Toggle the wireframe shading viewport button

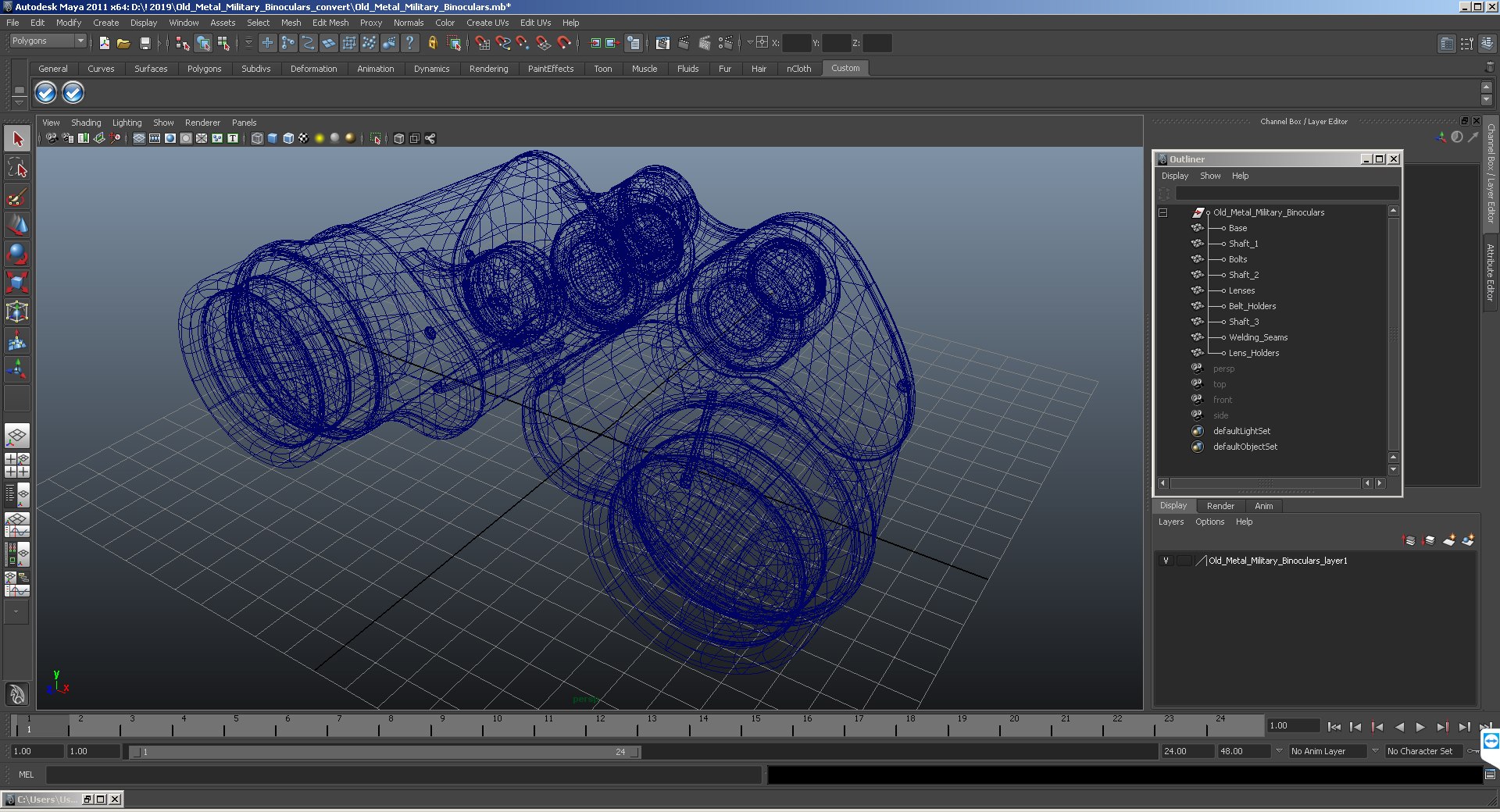point(257,138)
